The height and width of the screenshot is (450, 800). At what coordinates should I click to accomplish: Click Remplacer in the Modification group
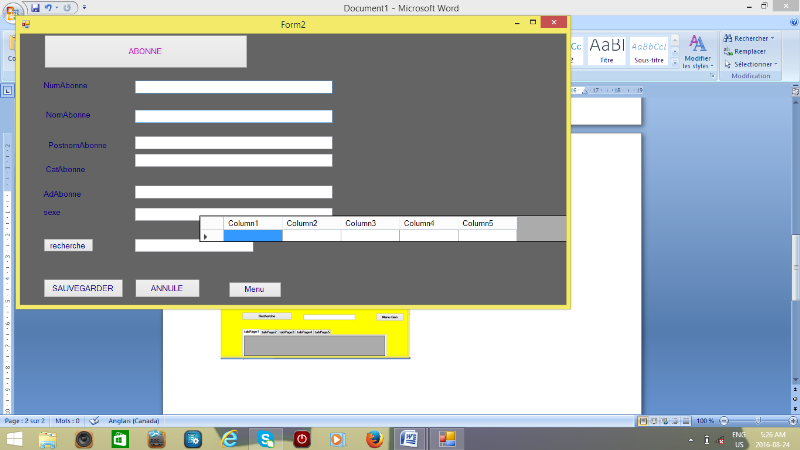coord(745,51)
